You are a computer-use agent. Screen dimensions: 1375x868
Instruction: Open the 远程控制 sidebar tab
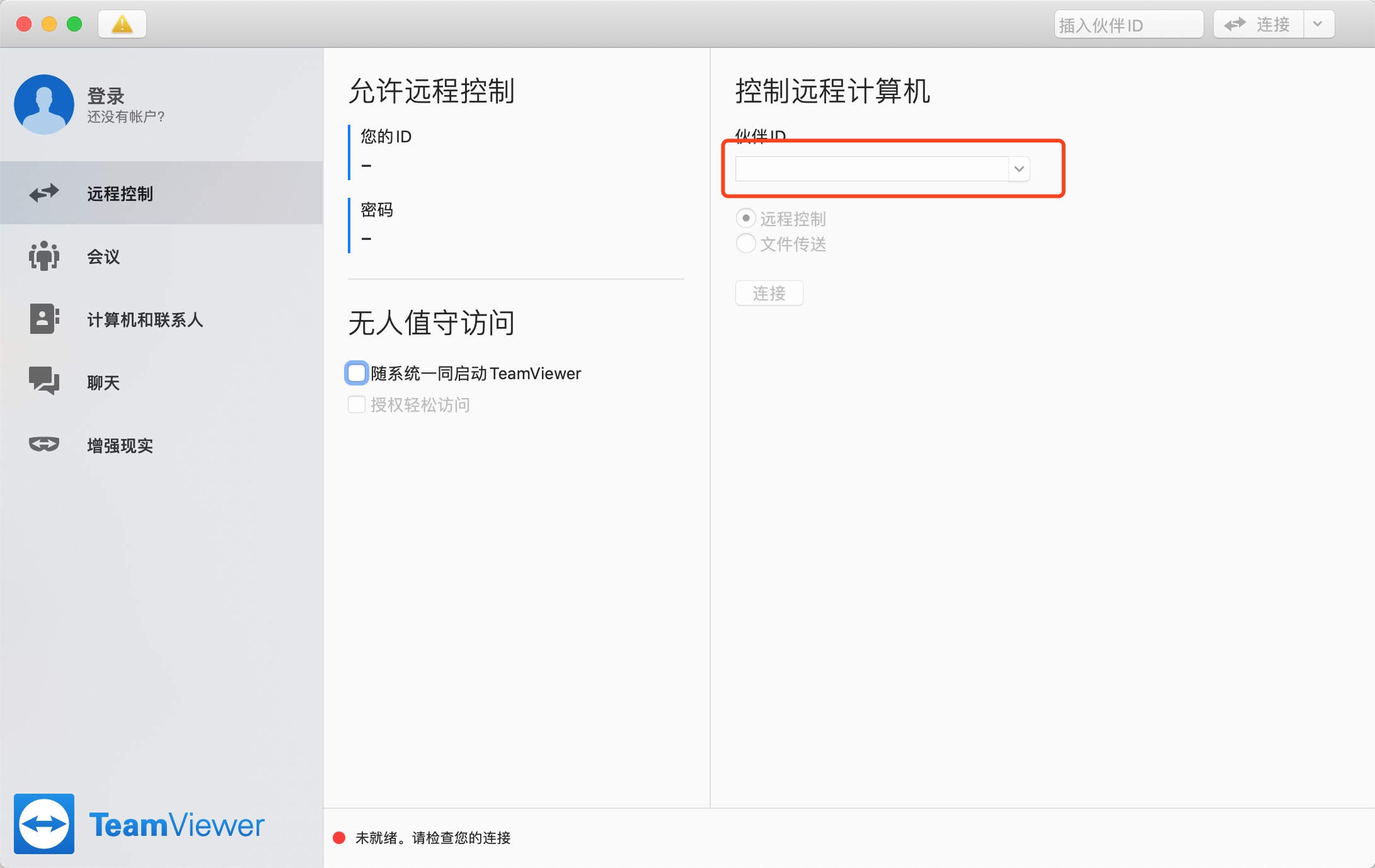[x=161, y=193]
